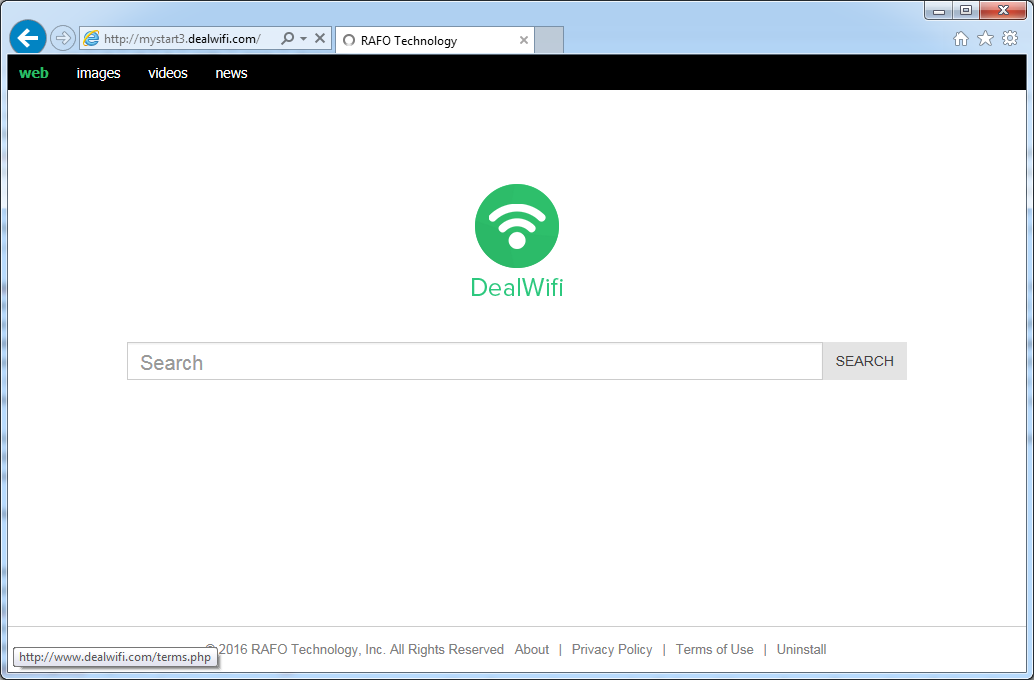Screen dimensions: 1034x680
Task: Go back with the blue back arrow
Action: (x=28, y=38)
